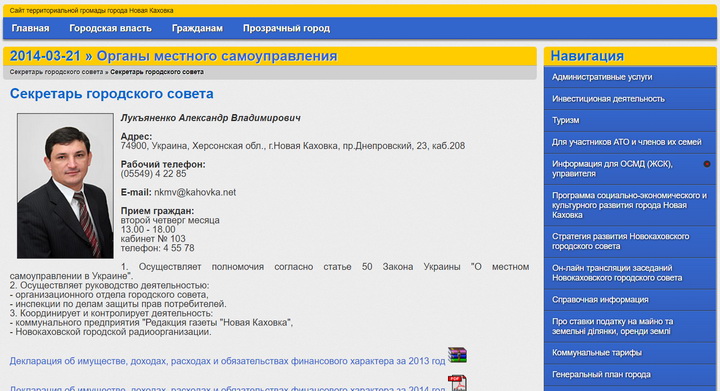Click the Органы местного самоуправления heading link
The image size is (720, 391).
(216, 56)
